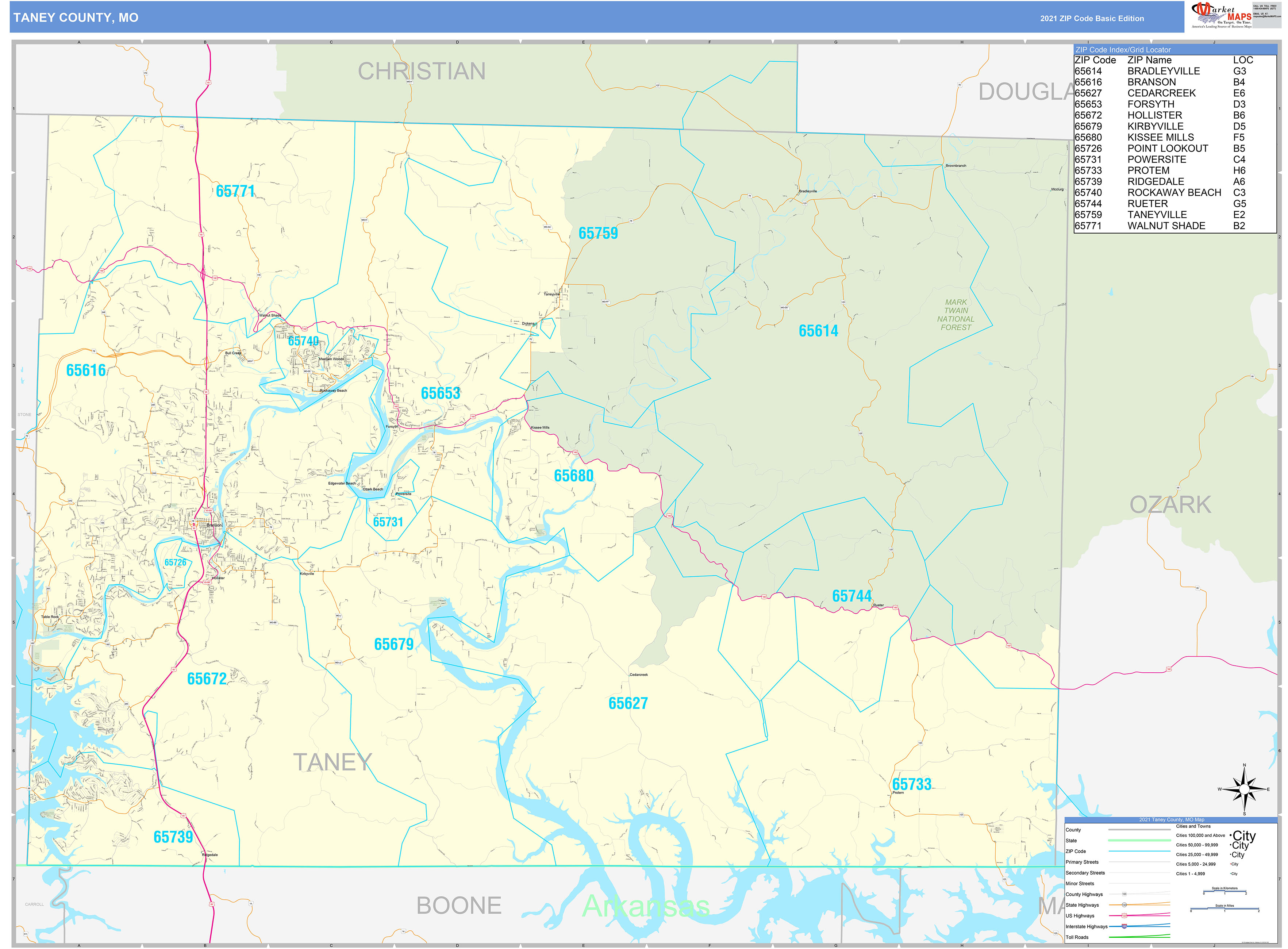Click the Branson city label on the map
The height and width of the screenshot is (949, 1288).
[x=214, y=526]
